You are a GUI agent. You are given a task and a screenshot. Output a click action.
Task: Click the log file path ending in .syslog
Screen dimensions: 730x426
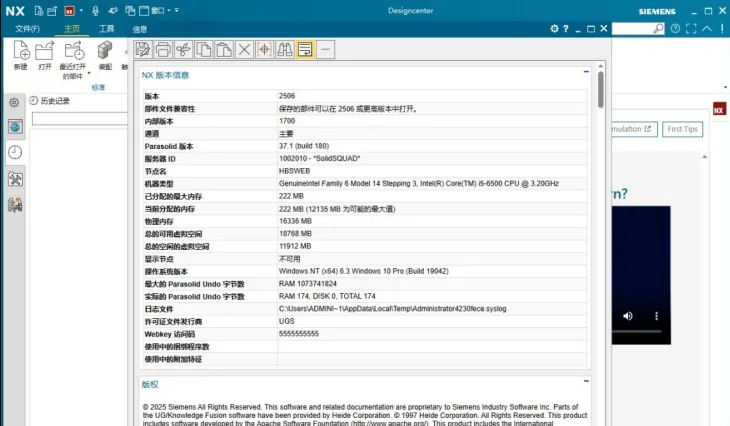[x=392, y=309]
